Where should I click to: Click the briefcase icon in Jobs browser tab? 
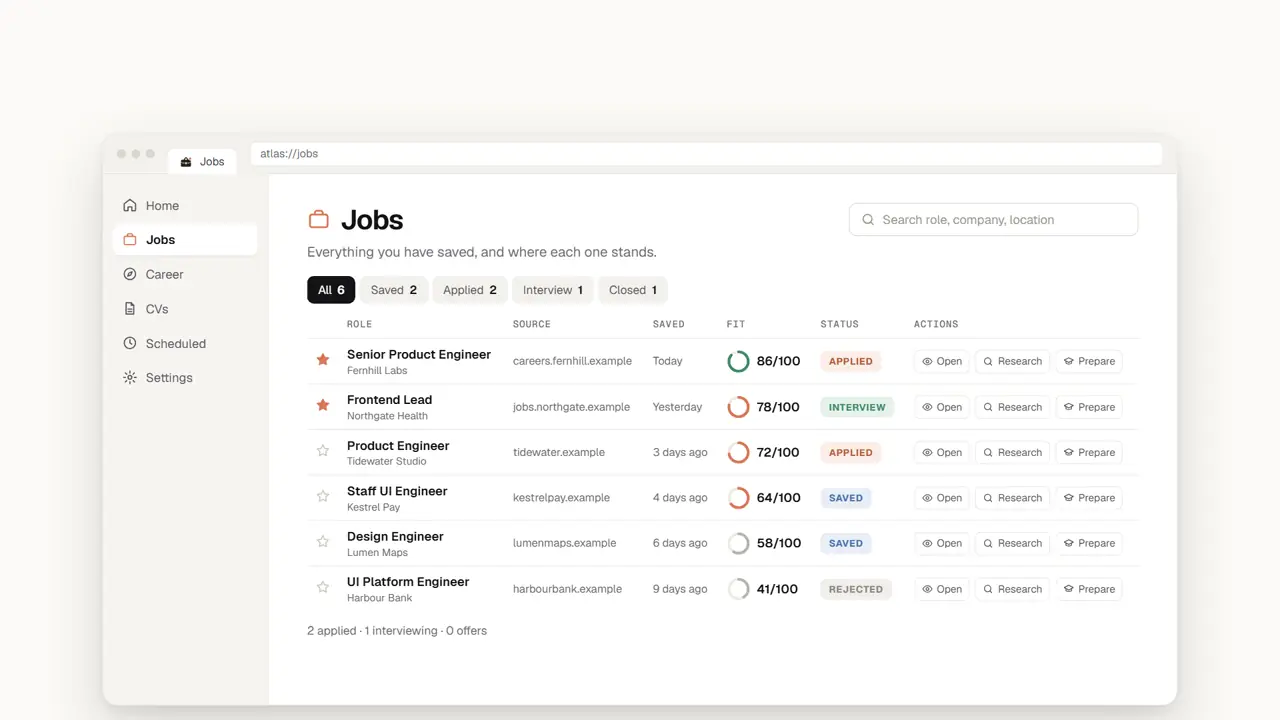(186, 162)
